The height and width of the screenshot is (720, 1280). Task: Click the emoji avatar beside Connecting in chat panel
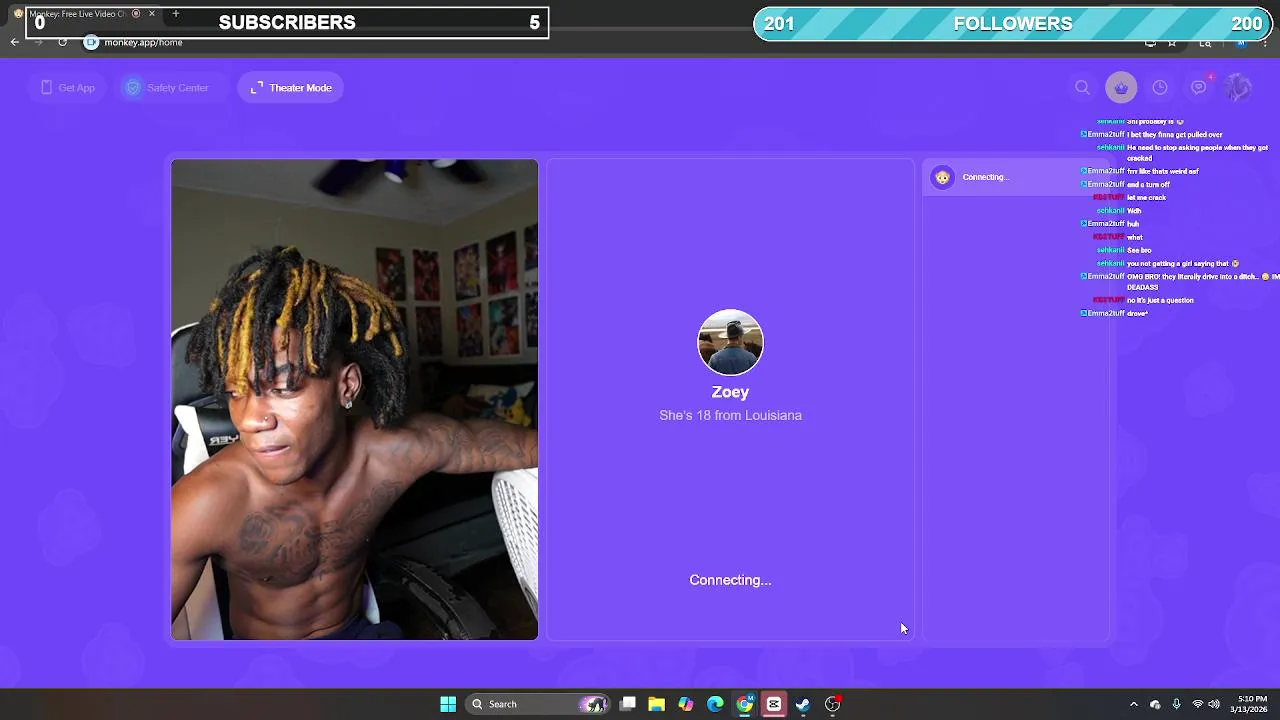click(942, 177)
